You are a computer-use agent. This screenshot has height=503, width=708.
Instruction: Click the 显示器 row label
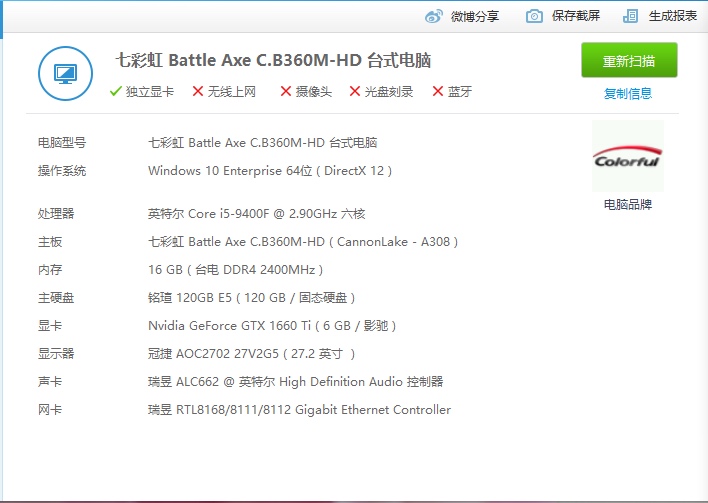coord(56,354)
